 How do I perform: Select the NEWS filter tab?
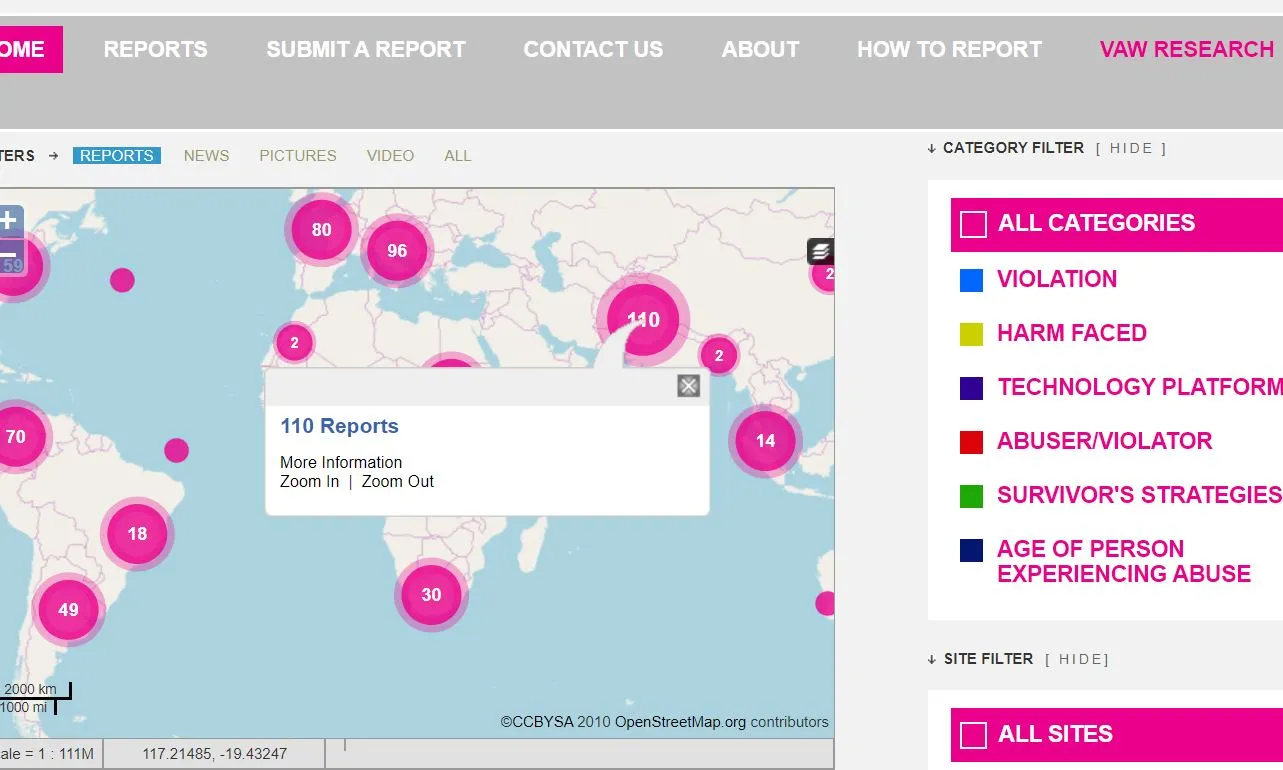[206, 155]
